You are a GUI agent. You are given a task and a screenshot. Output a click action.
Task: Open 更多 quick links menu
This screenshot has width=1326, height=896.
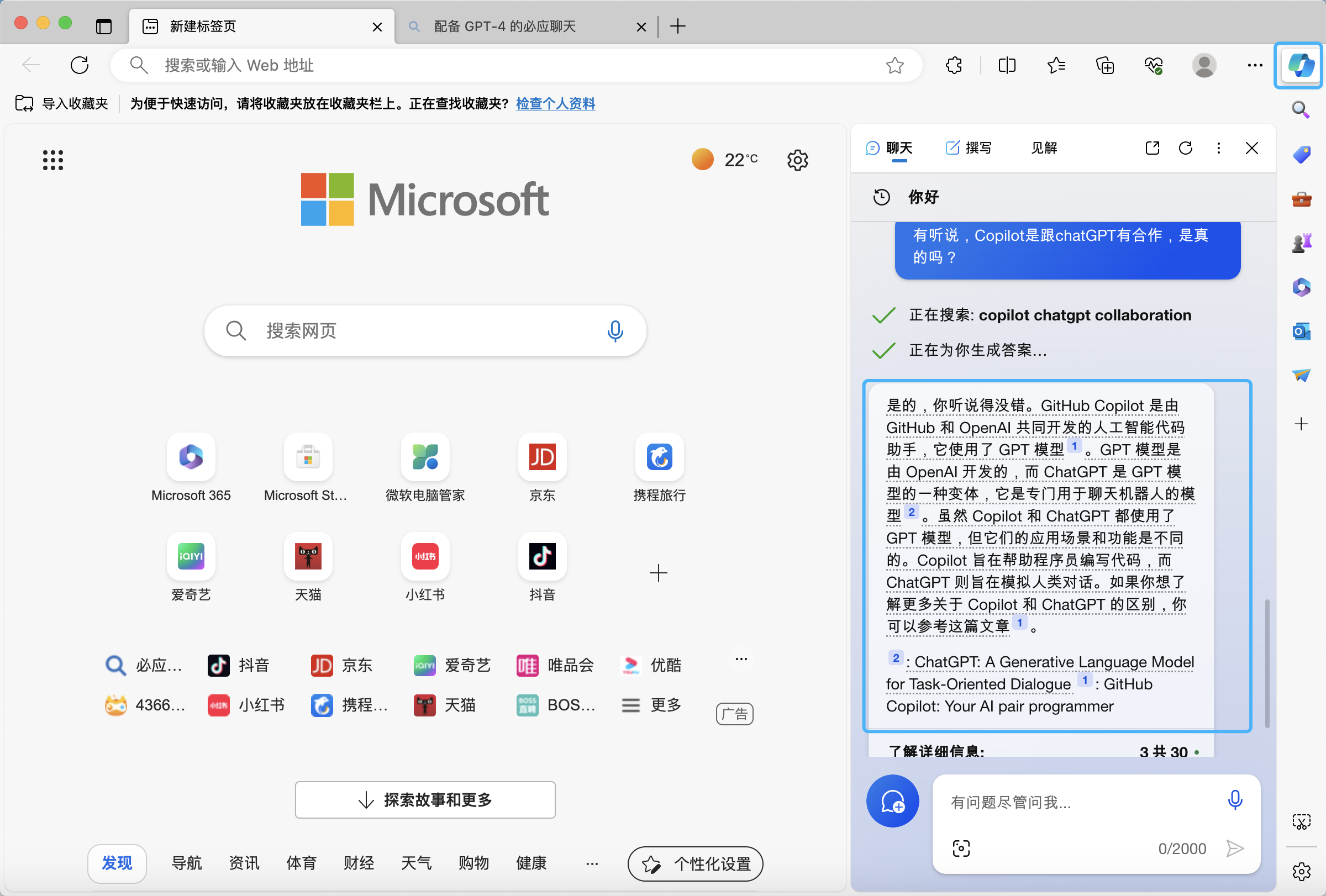[x=652, y=705]
